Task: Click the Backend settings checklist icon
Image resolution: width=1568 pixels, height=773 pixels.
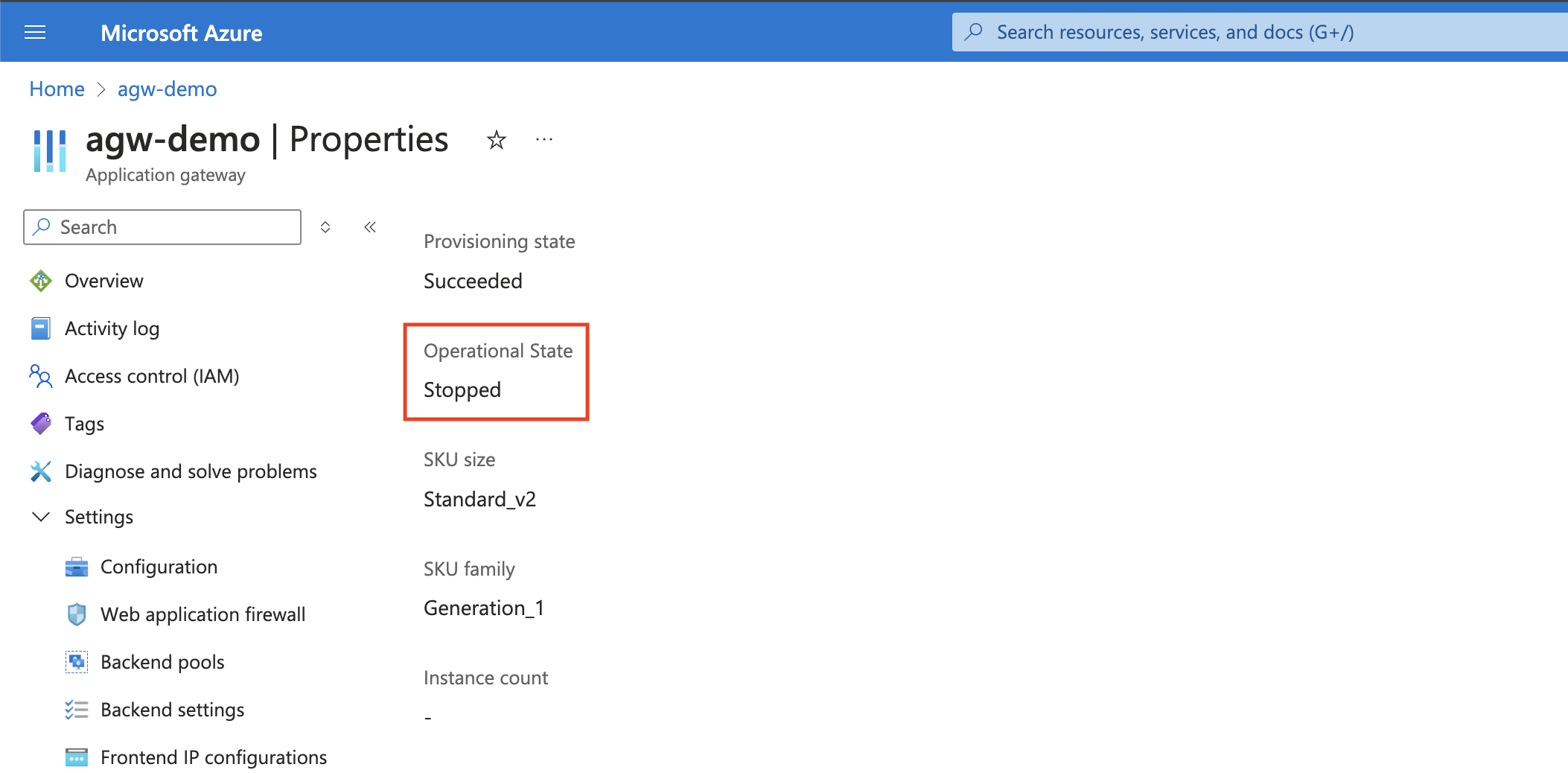Action: [77, 710]
